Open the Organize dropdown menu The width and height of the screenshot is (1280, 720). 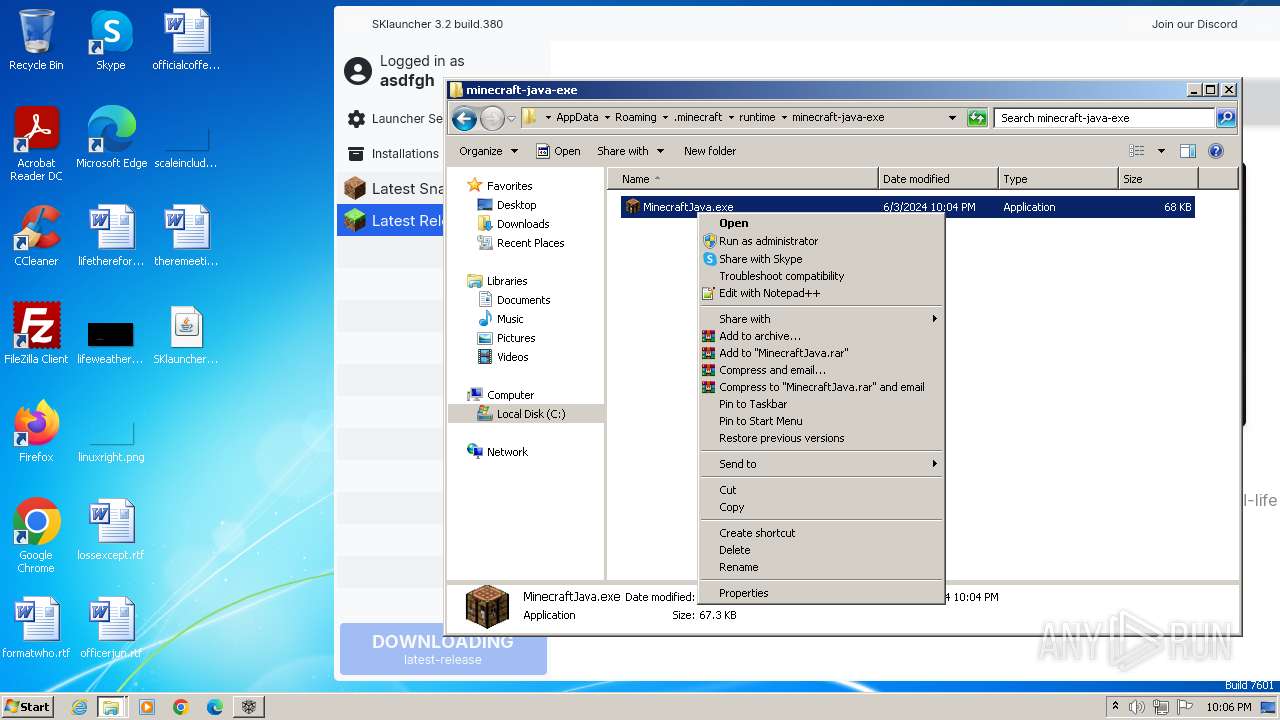[x=488, y=151]
